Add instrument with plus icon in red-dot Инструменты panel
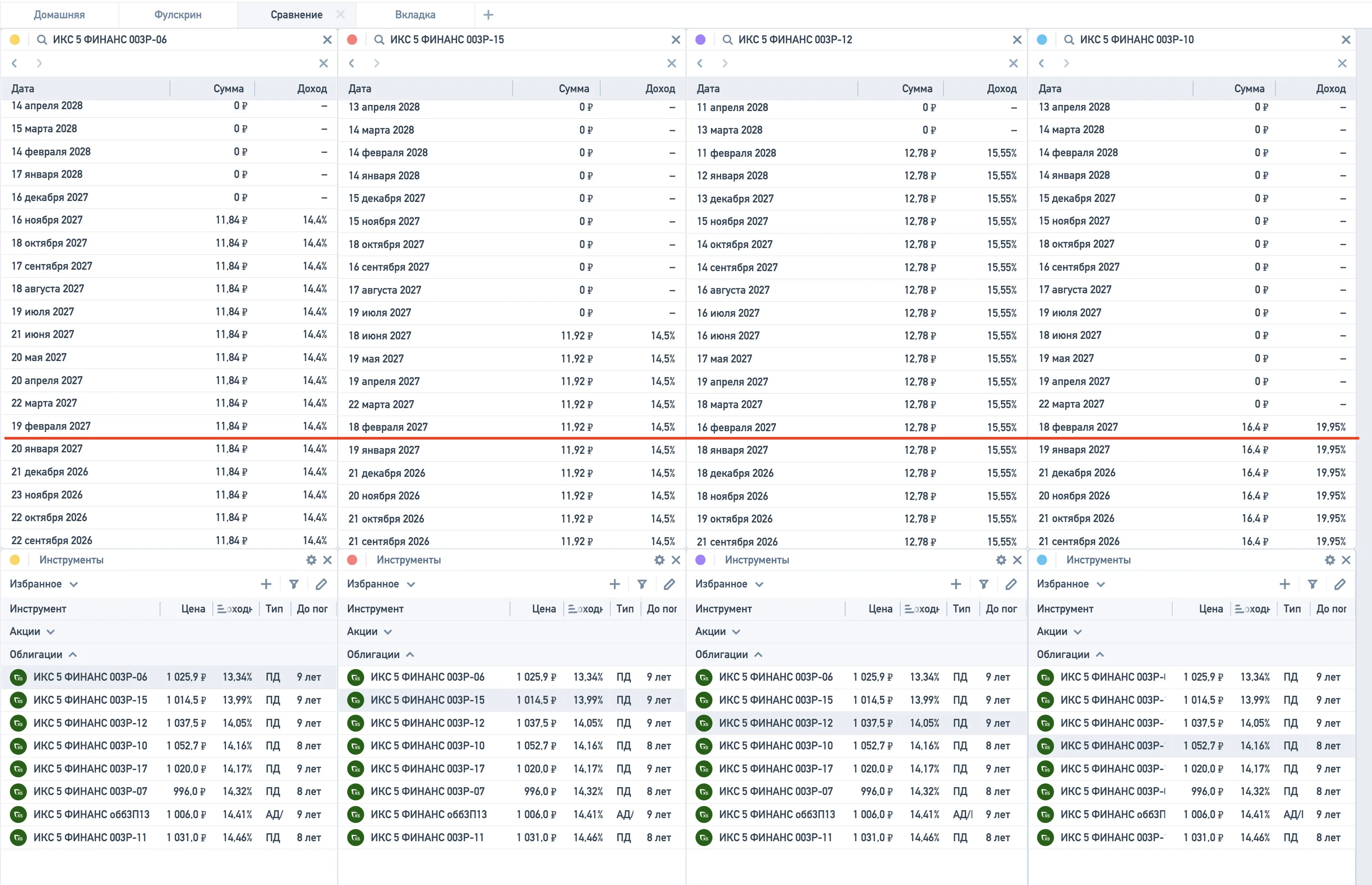This screenshot has width=1372, height=885. point(614,584)
